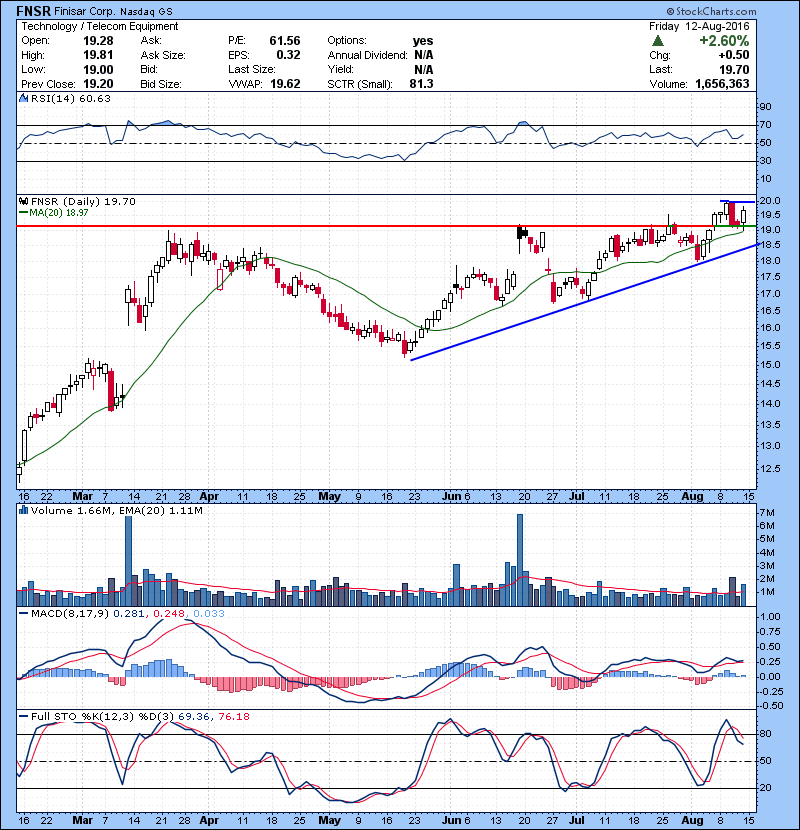Click the Volume bar-chart legend icon

click(x=23, y=510)
